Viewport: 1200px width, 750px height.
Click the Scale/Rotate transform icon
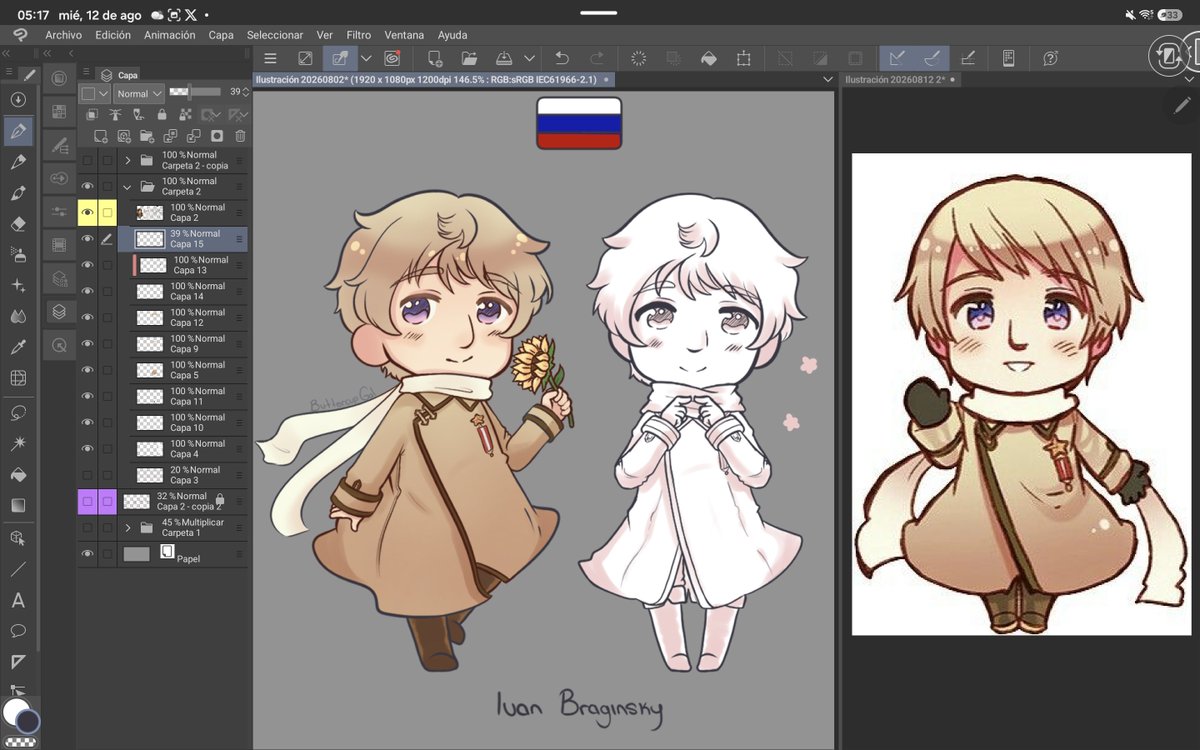(x=744, y=59)
